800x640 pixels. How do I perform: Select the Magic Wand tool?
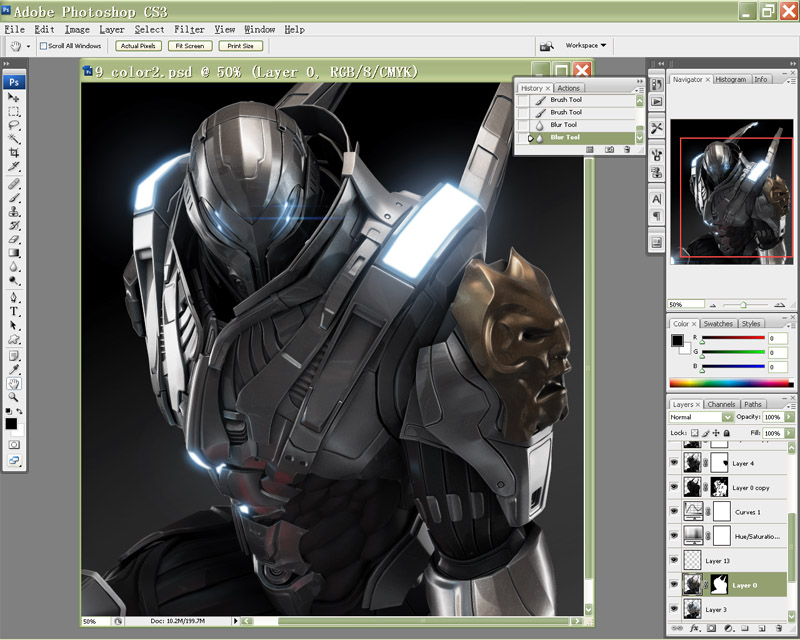(14, 139)
